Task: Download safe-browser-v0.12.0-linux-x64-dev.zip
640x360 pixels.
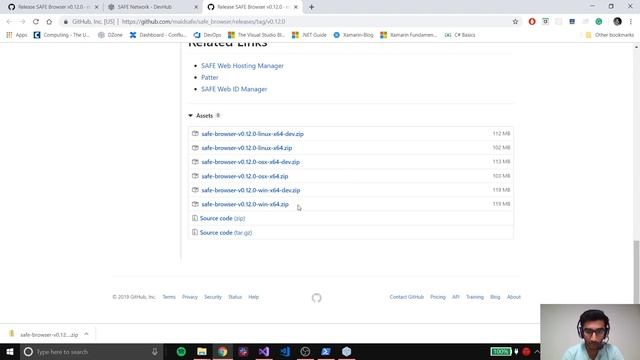Action: (252, 134)
